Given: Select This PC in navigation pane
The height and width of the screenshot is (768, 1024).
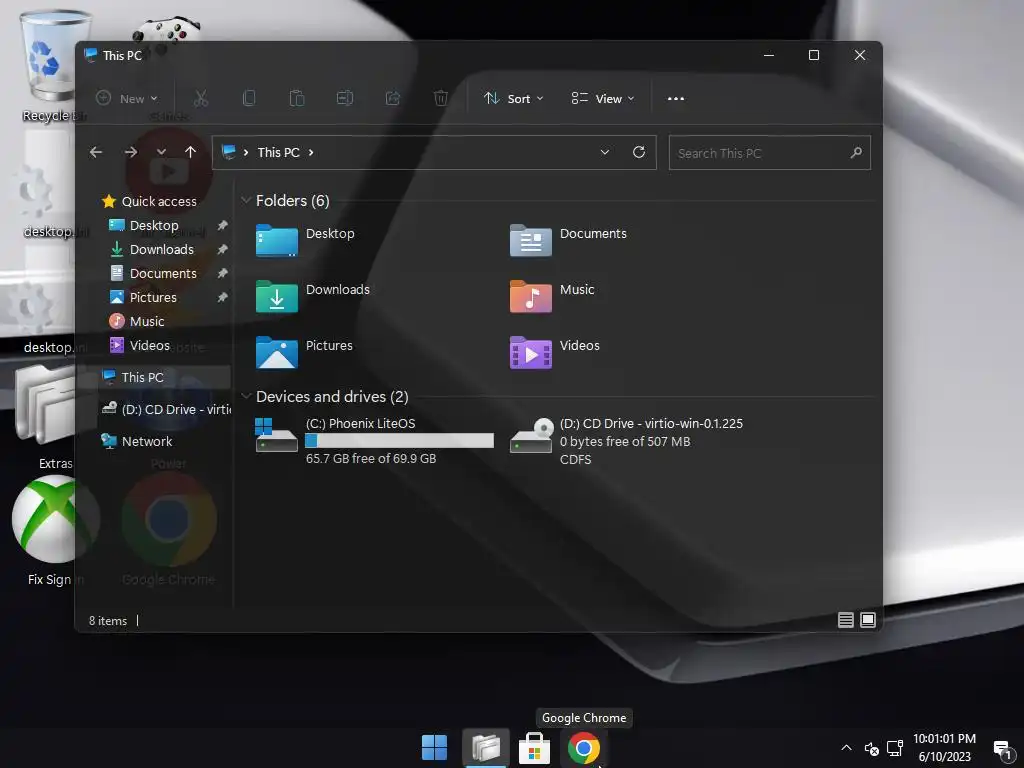Looking at the screenshot, I should (142, 377).
